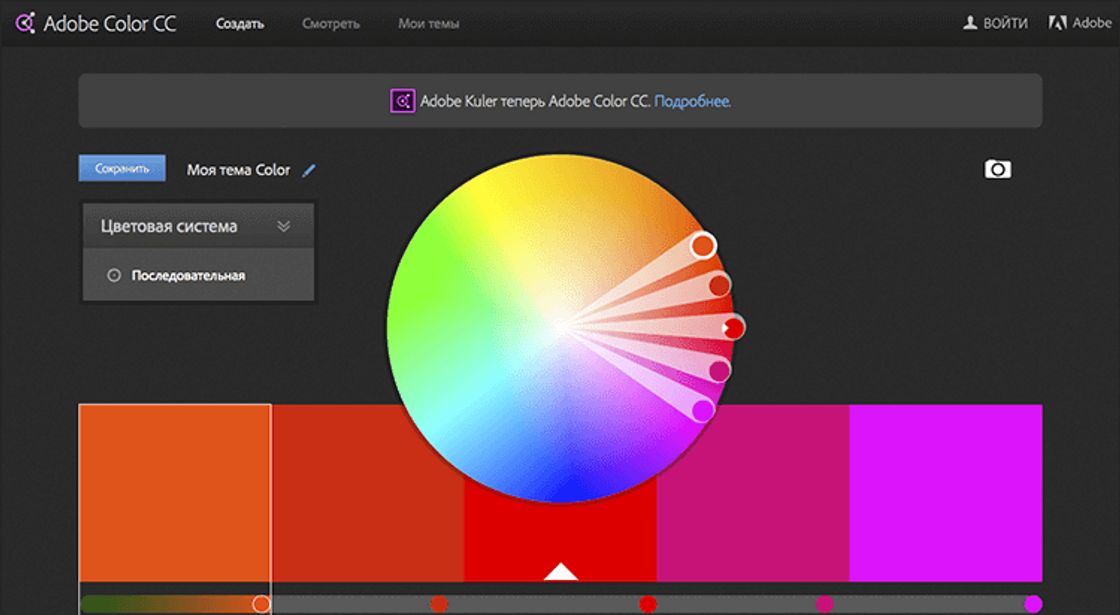Click the pink slider dot below swatches
This screenshot has height=615, width=1120.
pos(825,604)
